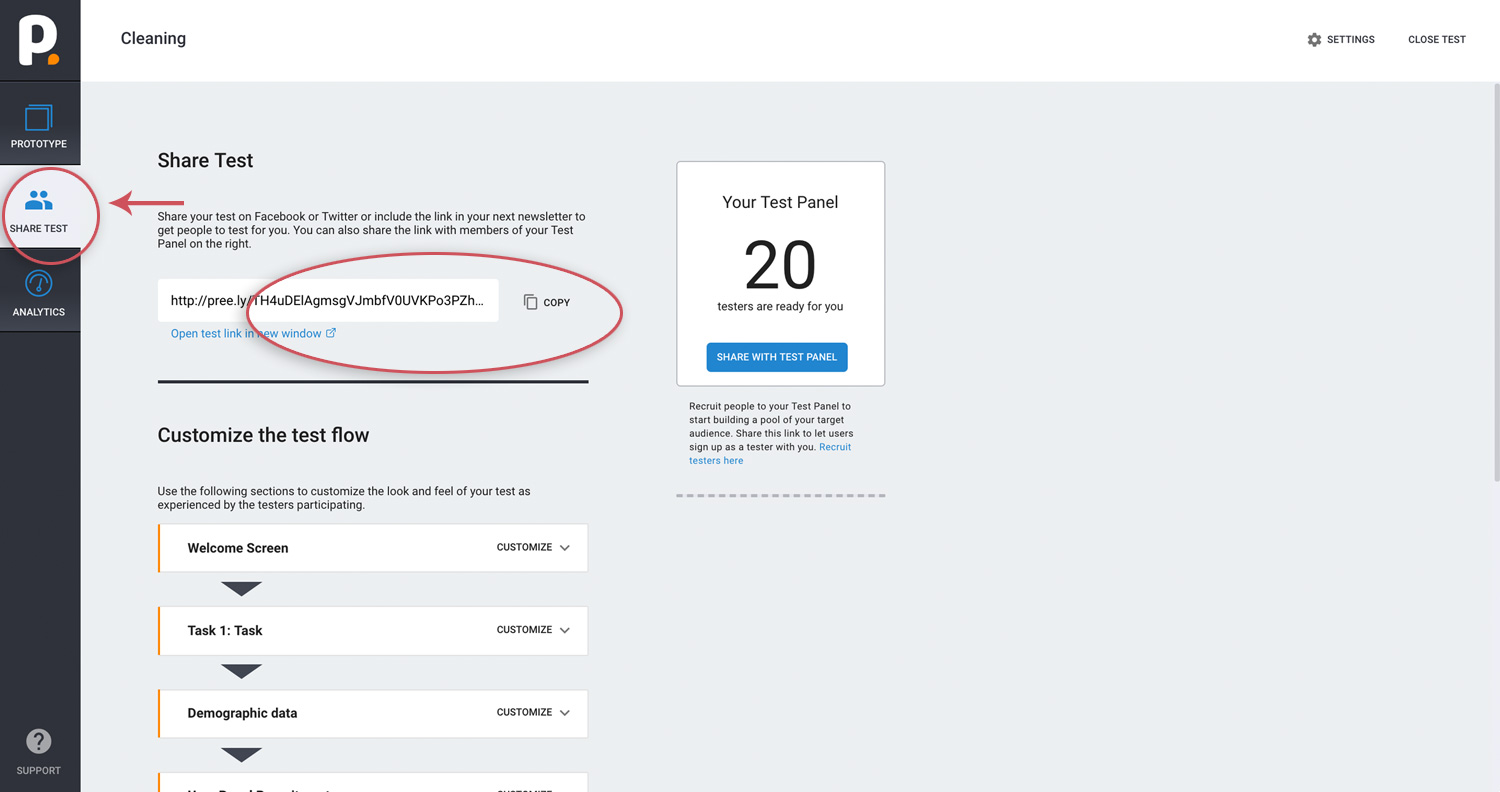Click the Close Test button
This screenshot has height=792, width=1500.
point(1437,40)
